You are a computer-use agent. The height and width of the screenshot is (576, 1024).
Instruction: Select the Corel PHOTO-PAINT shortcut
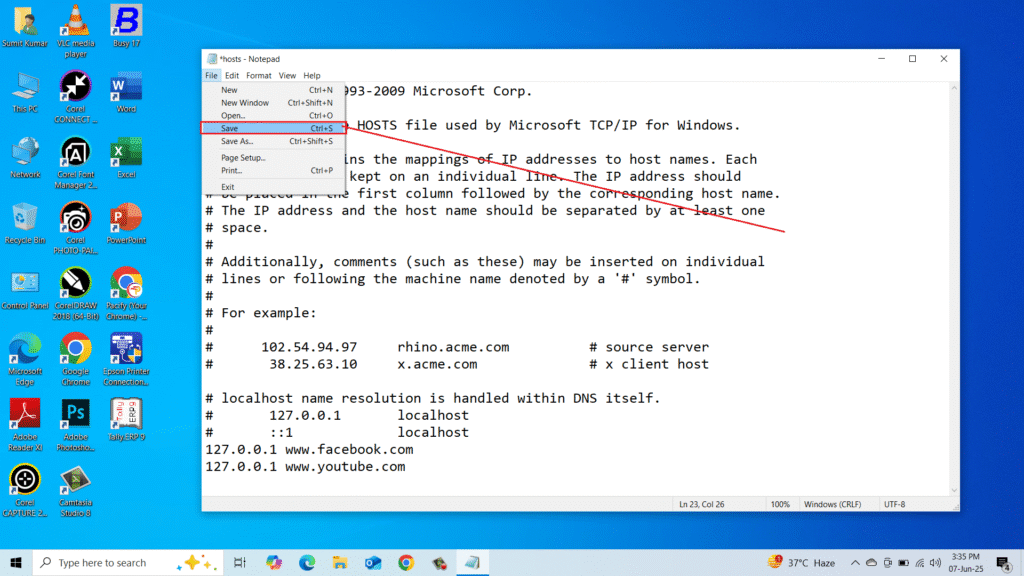76,228
